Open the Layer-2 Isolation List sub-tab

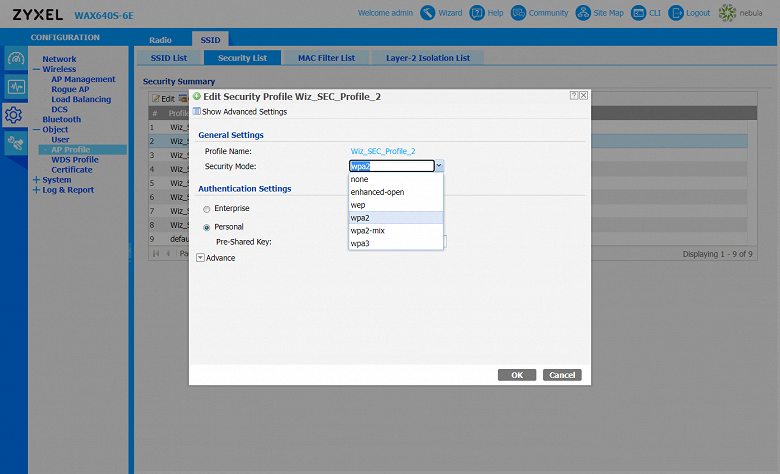pos(428,58)
